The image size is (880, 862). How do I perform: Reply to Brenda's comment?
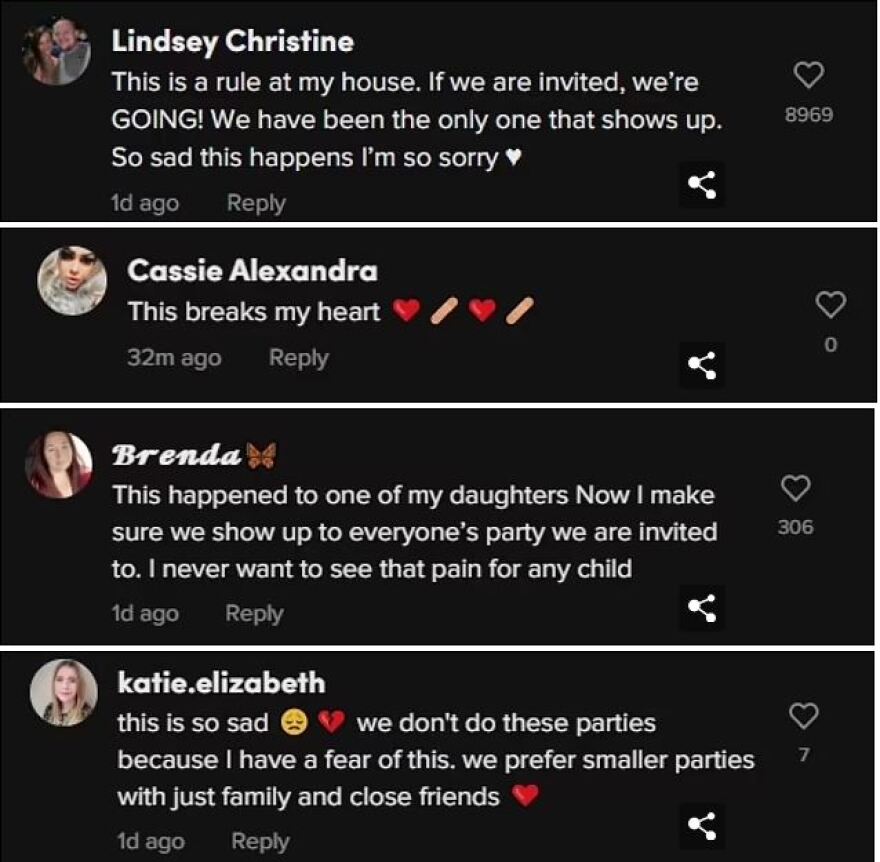tap(254, 613)
